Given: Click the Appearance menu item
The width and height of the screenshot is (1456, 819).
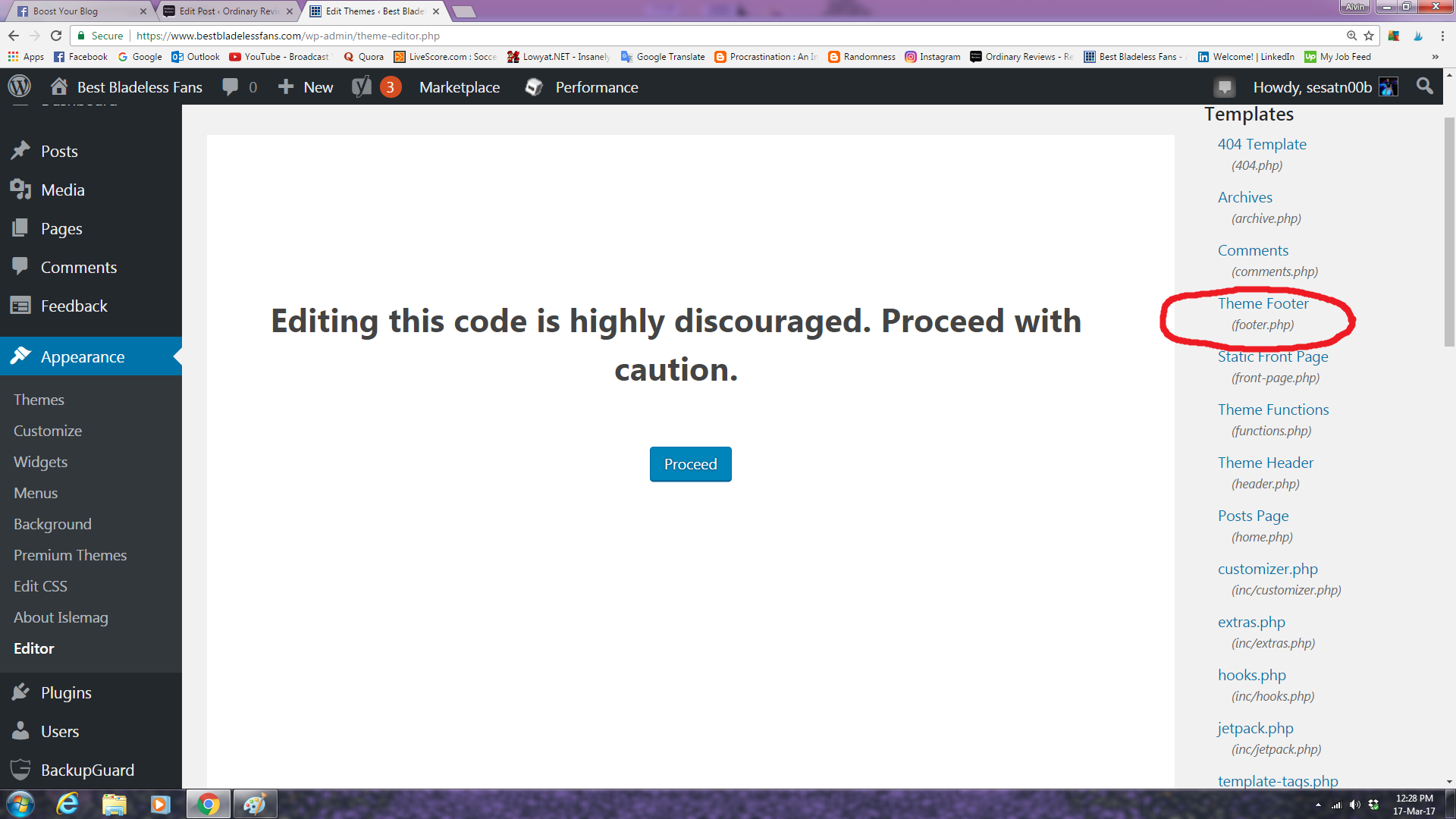Looking at the screenshot, I should [x=82, y=356].
